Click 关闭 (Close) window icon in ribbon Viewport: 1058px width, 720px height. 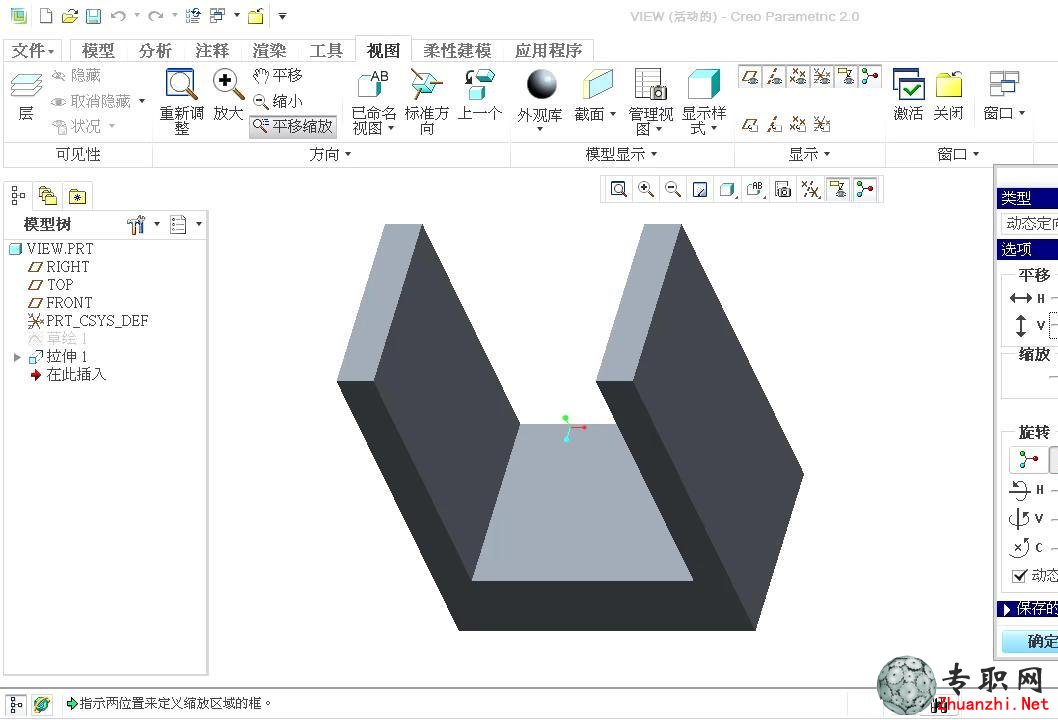[948, 95]
